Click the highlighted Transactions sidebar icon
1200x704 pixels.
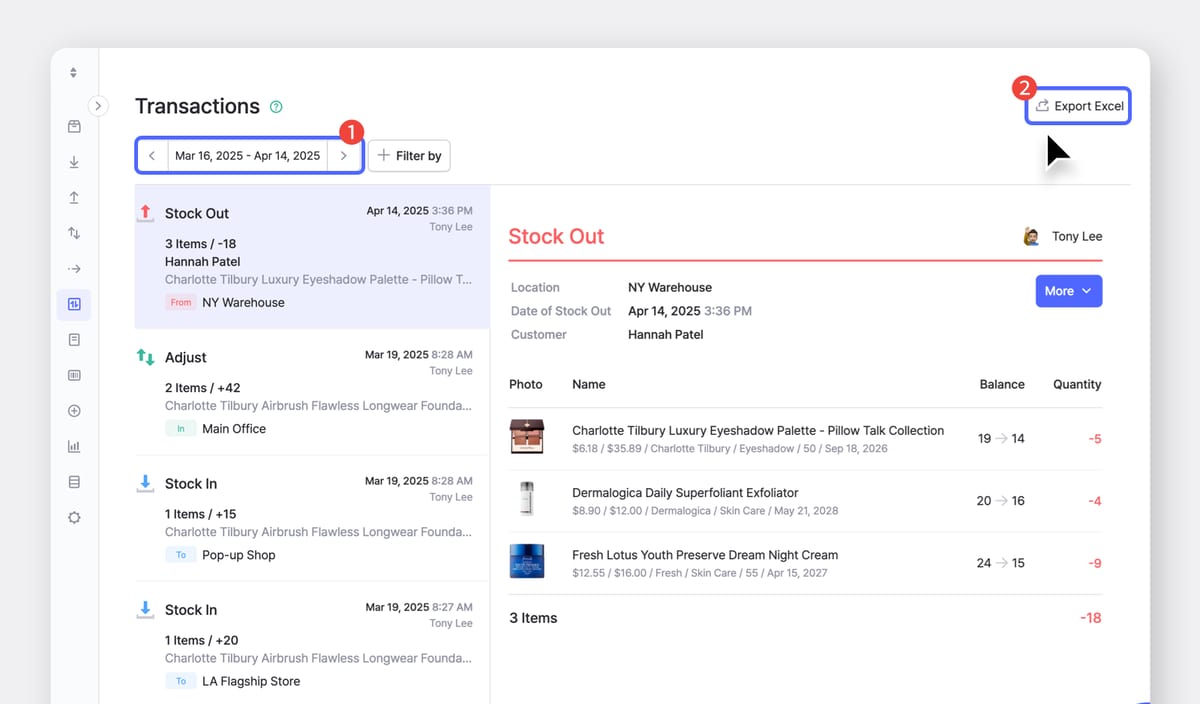pyautogui.click(x=73, y=304)
